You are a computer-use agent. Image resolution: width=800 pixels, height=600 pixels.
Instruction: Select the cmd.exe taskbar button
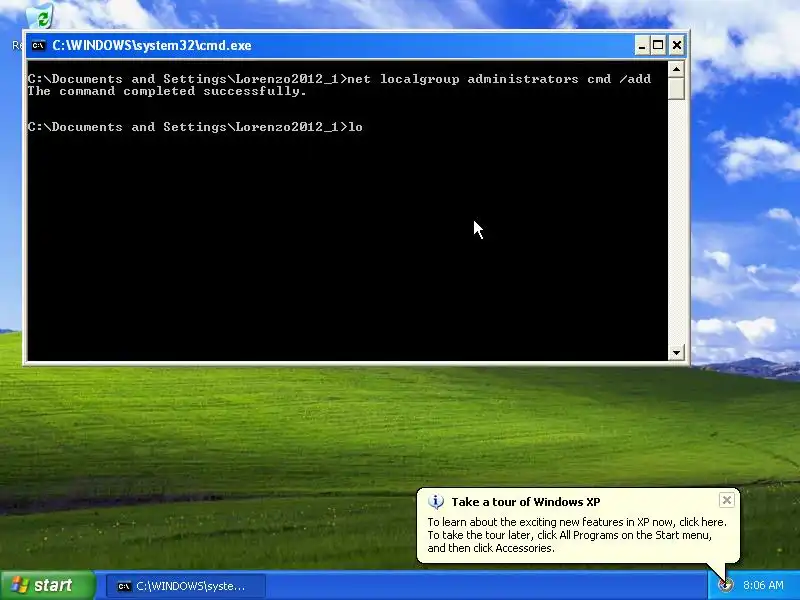tap(186, 586)
